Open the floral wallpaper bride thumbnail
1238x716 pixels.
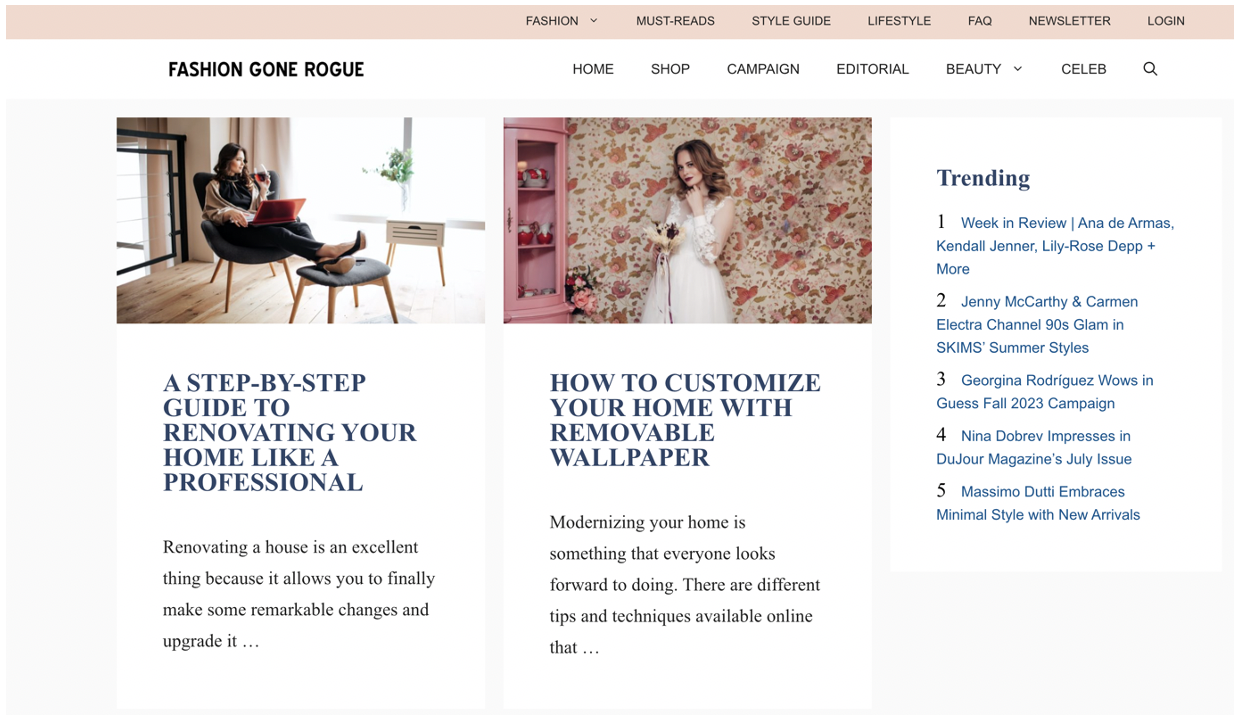(x=687, y=220)
